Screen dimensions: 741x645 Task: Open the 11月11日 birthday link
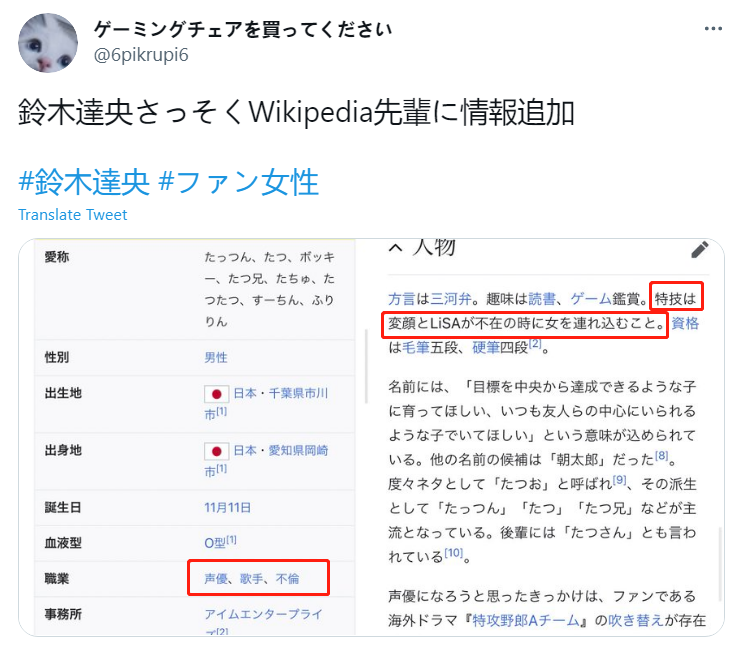[x=227, y=507]
